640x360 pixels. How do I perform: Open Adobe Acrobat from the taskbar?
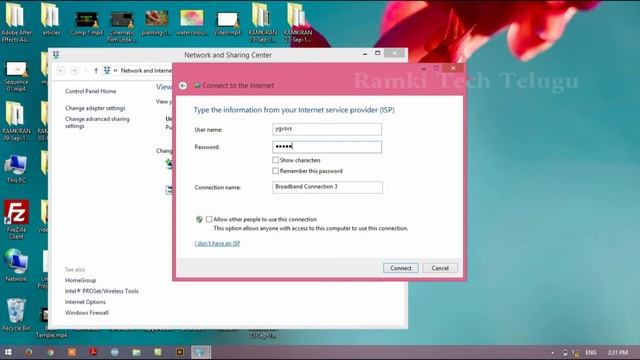[x=93, y=352]
